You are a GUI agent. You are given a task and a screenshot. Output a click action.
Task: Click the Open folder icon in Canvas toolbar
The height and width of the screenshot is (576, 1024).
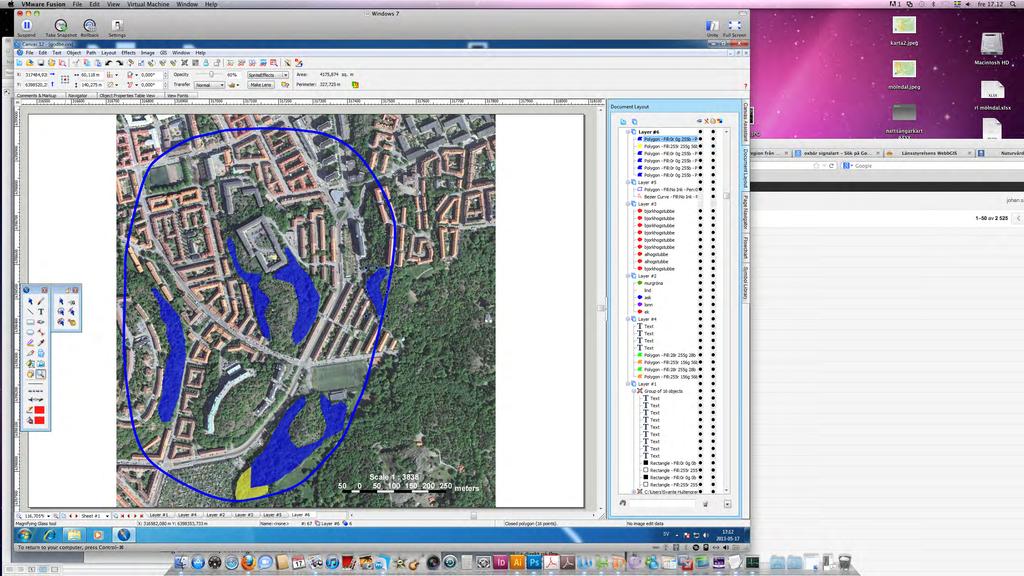(x=30, y=63)
